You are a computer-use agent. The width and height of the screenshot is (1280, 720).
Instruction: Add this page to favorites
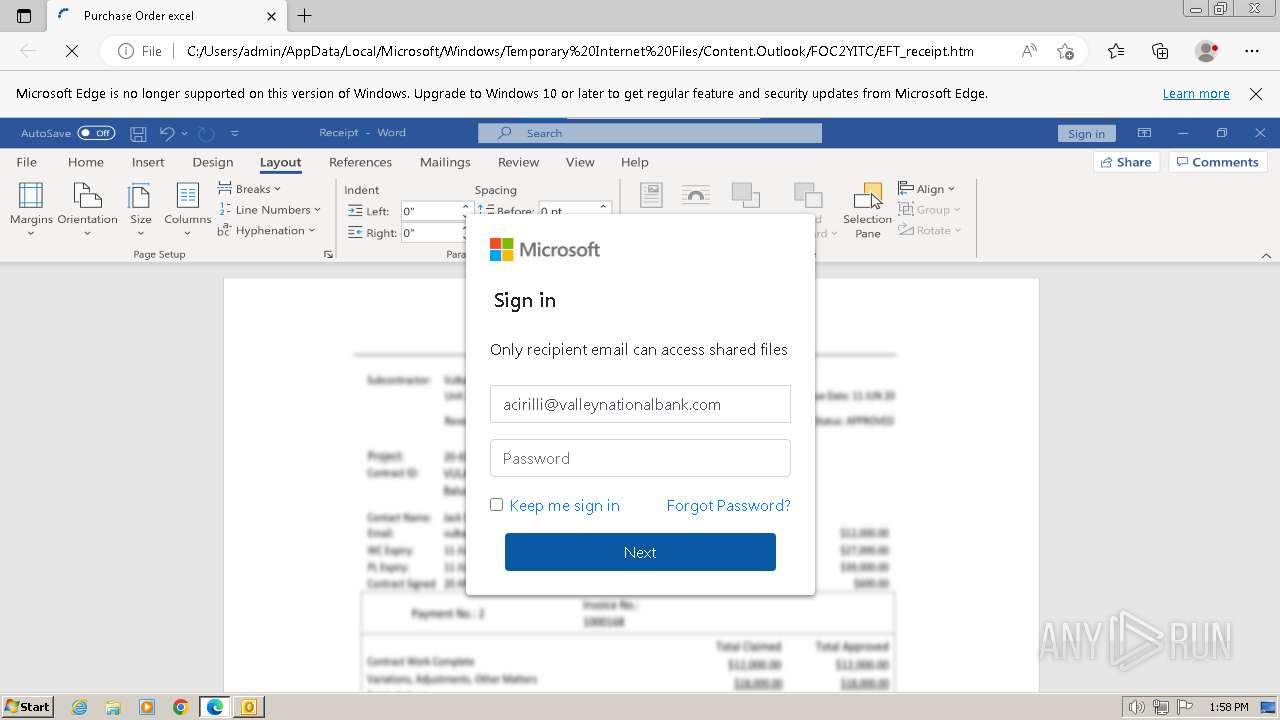coord(1065,51)
